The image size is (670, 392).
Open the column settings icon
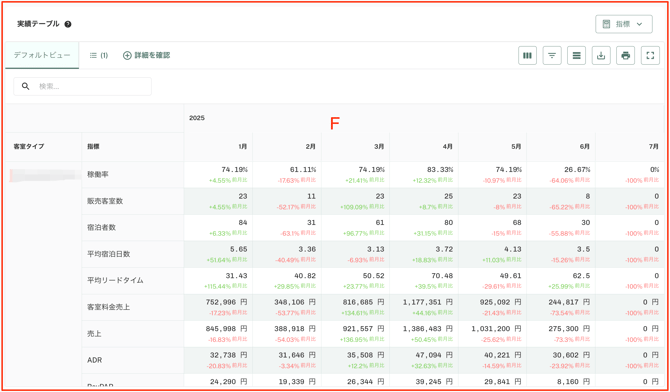coord(527,56)
